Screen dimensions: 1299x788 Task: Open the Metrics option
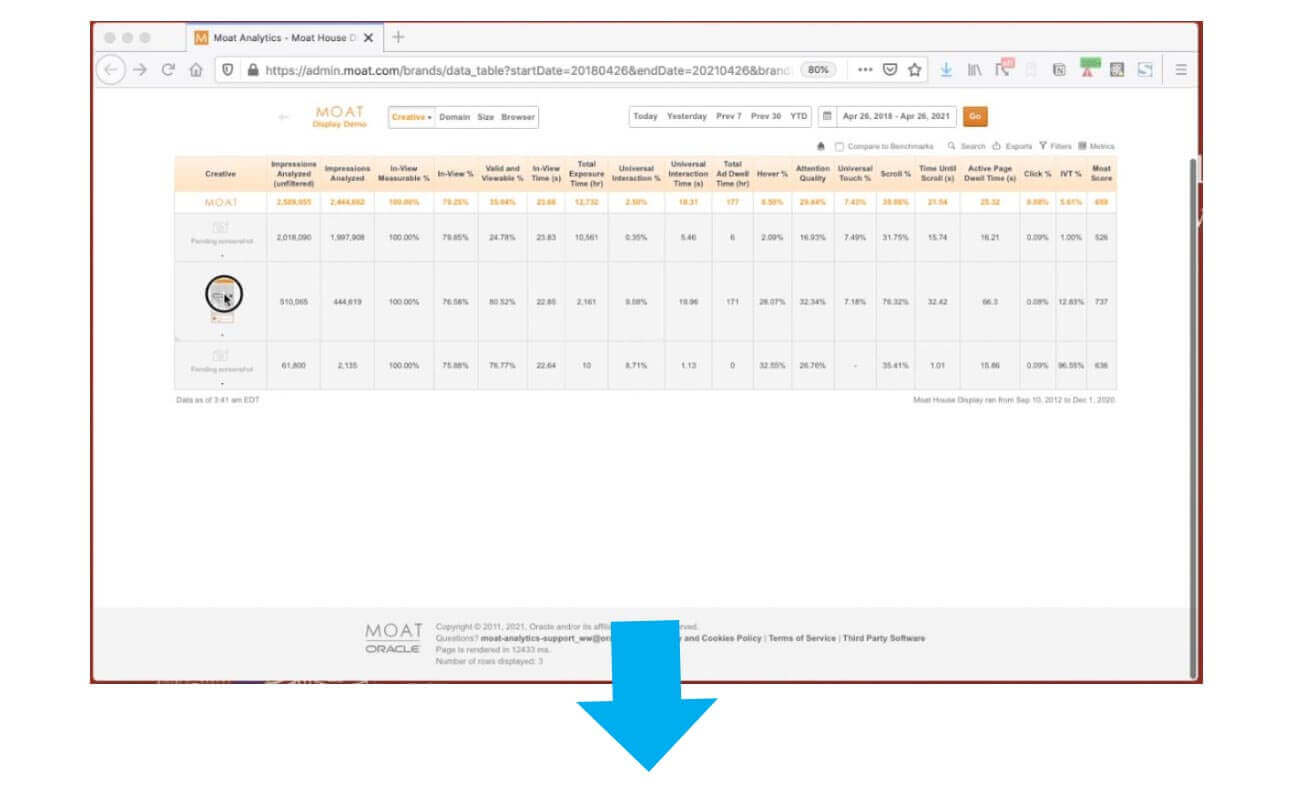coord(1096,146)
